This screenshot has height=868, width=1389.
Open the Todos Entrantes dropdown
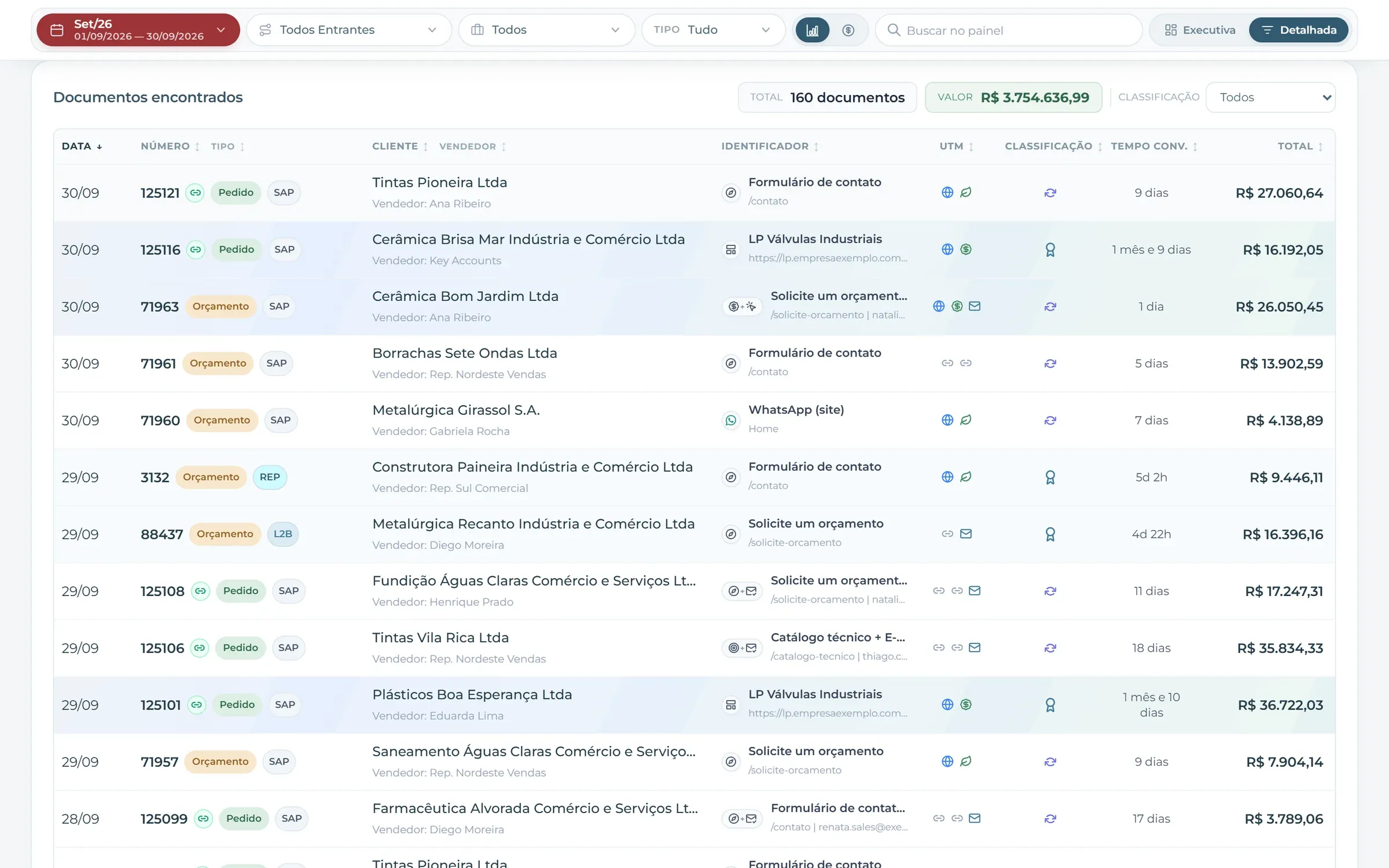[349, 30]
